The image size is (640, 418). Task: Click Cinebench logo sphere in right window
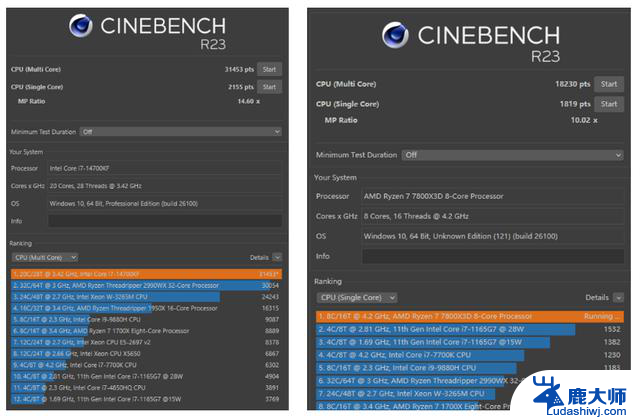tap(395, 35)
